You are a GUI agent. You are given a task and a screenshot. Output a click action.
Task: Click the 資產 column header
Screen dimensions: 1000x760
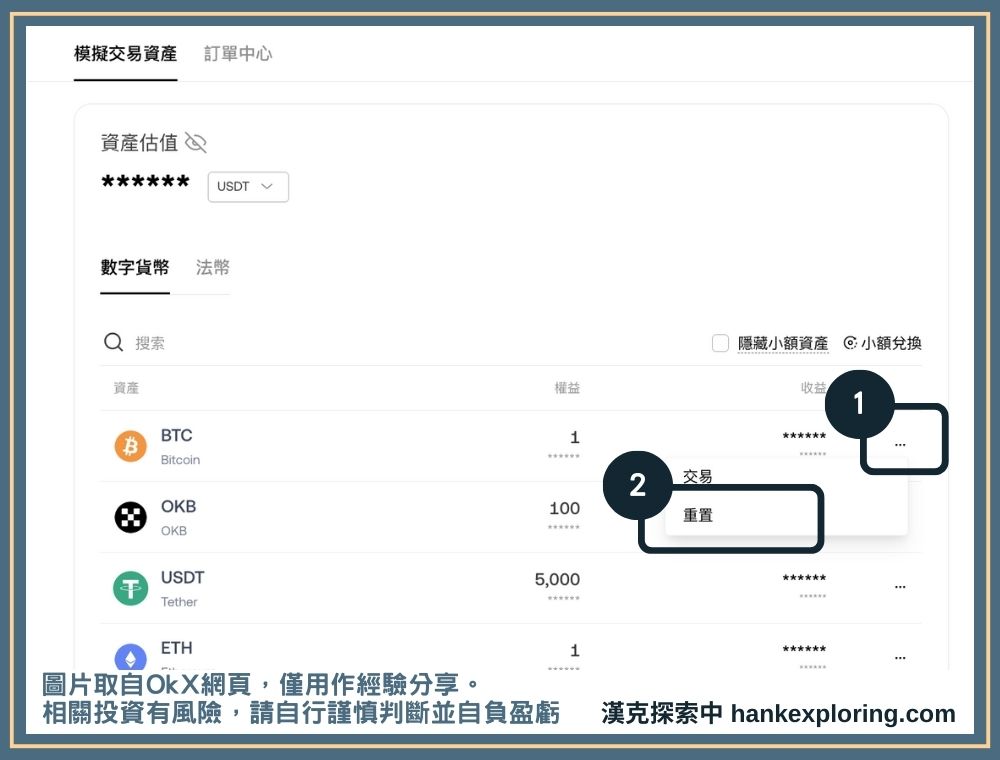coord(126,388)
